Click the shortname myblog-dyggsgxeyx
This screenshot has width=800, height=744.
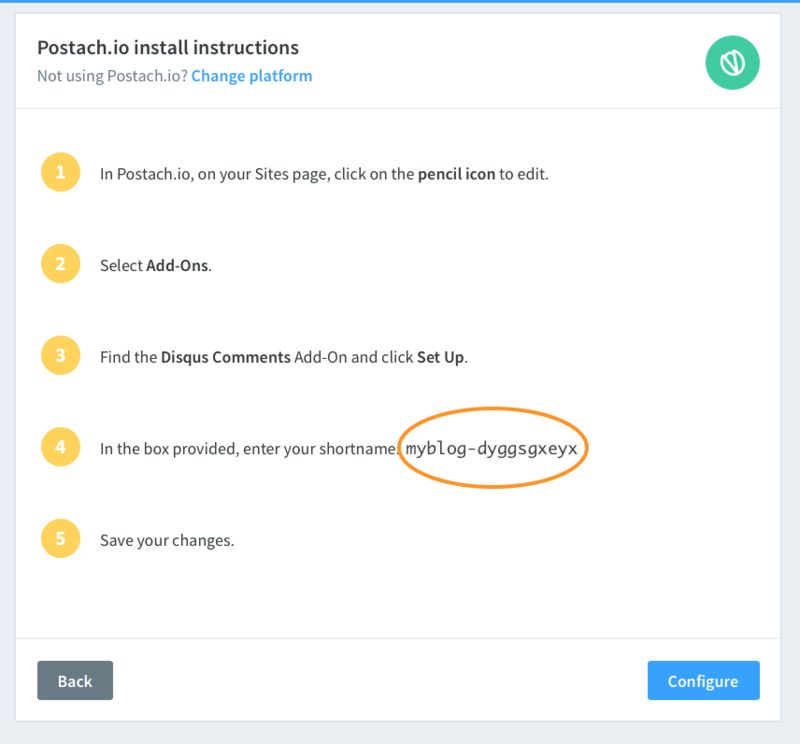coord(492,449)
